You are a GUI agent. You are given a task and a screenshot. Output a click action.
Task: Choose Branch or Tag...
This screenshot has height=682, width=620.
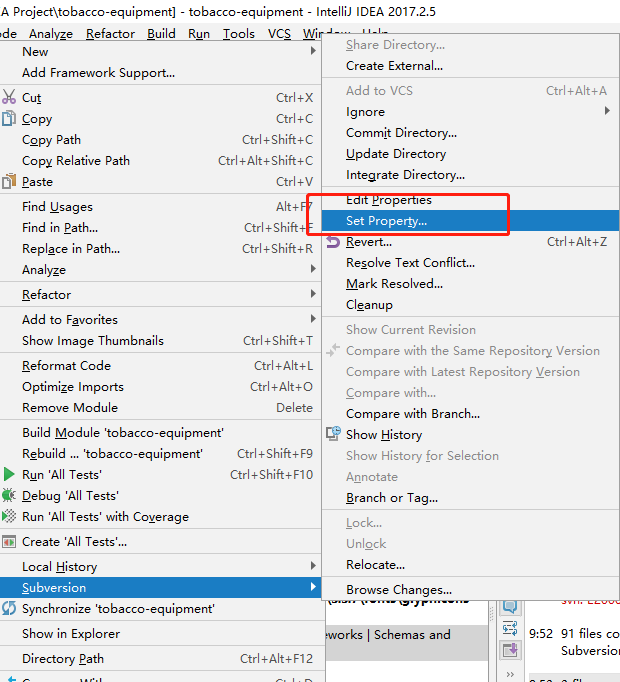pos(471,498)
